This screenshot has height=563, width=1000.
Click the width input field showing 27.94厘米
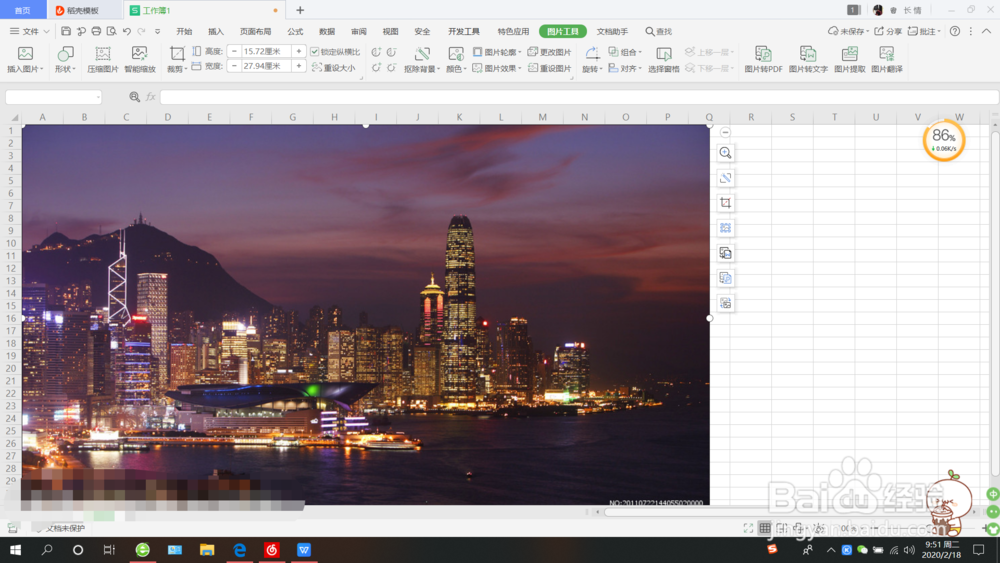coord(266,66)
